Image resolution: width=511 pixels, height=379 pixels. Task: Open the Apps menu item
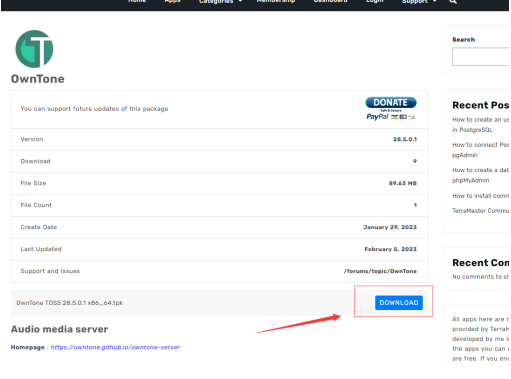click(172, 1)
